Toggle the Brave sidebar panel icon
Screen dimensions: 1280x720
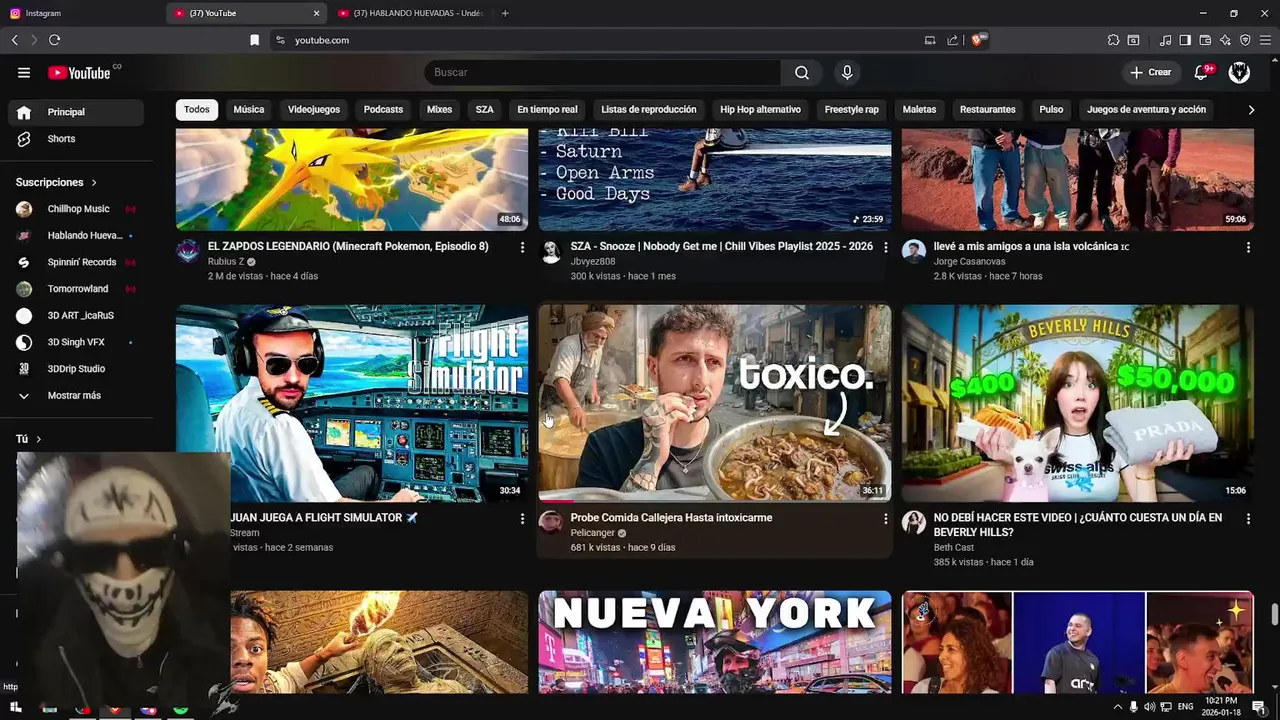pos(1185,40)
